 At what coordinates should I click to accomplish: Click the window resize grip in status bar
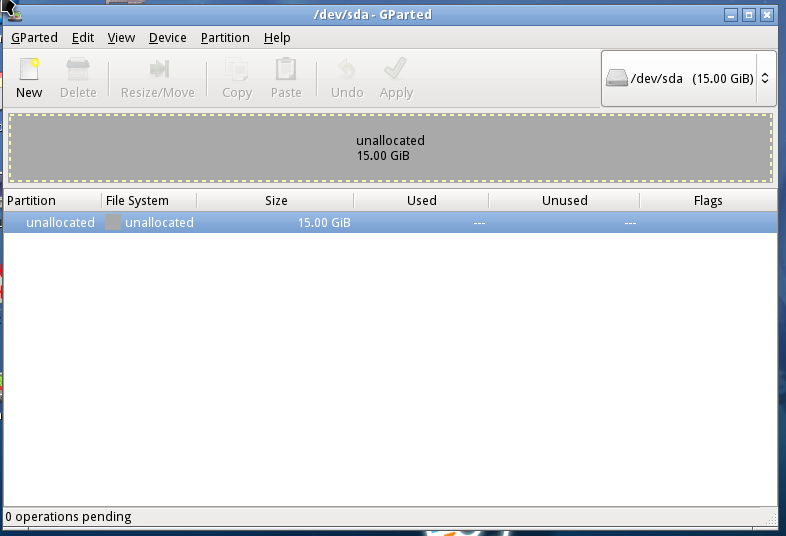[x=771, y=519]
